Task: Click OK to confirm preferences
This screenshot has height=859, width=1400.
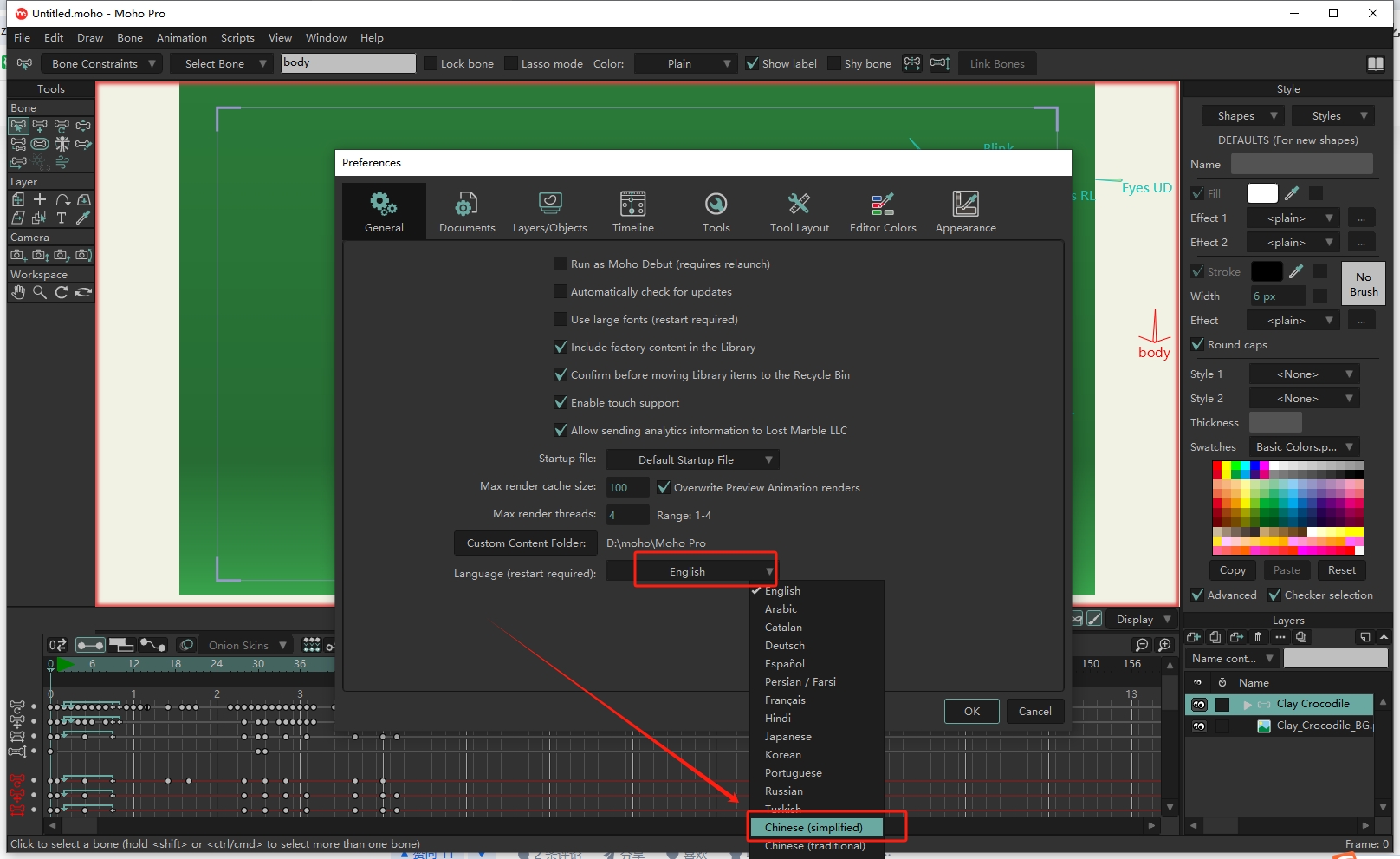Action: [971, 712]
